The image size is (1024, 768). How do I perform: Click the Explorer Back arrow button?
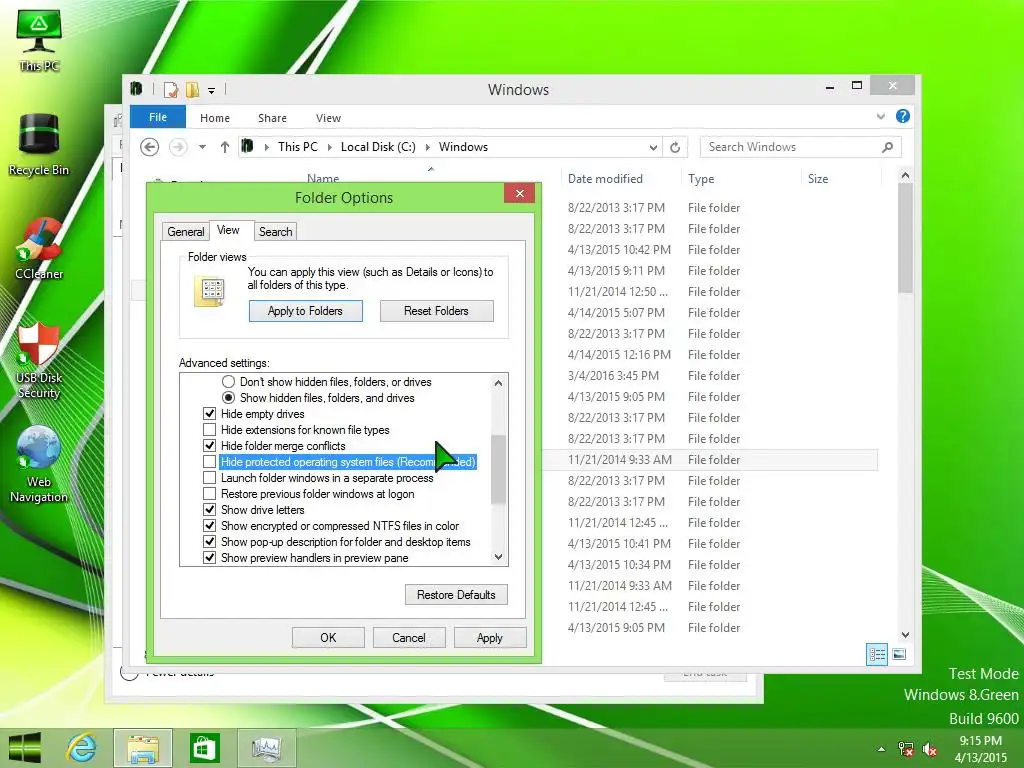pos(150,147)
